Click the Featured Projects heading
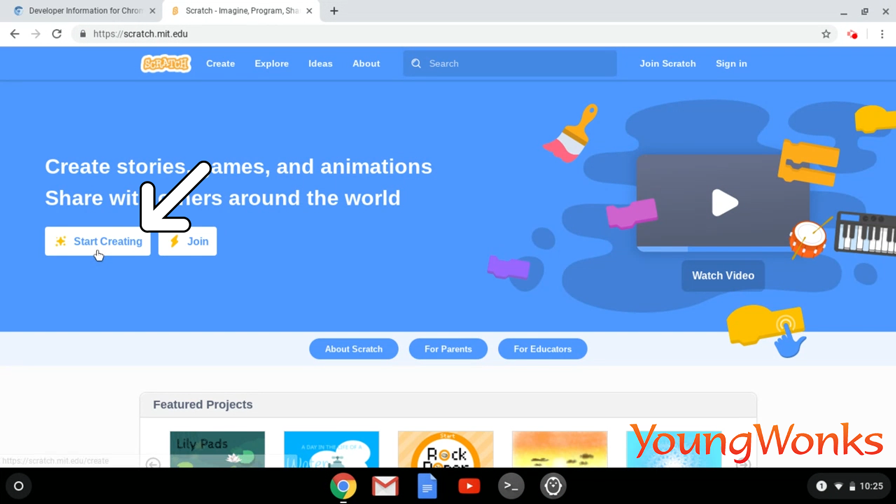The width and height of the screenshot is (896, 504). pos(202,405)
